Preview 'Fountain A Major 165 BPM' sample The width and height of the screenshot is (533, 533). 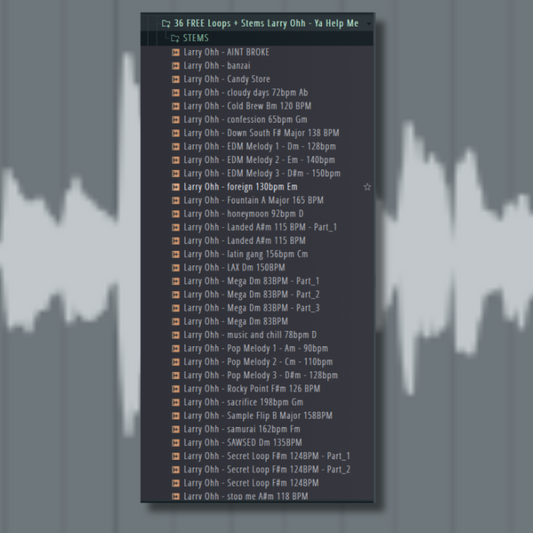254,201
